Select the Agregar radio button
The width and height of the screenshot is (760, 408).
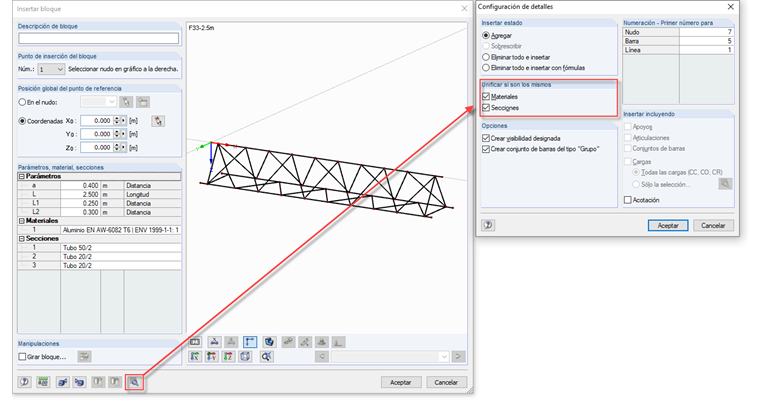pyautogui.click(x=486, y=35)
